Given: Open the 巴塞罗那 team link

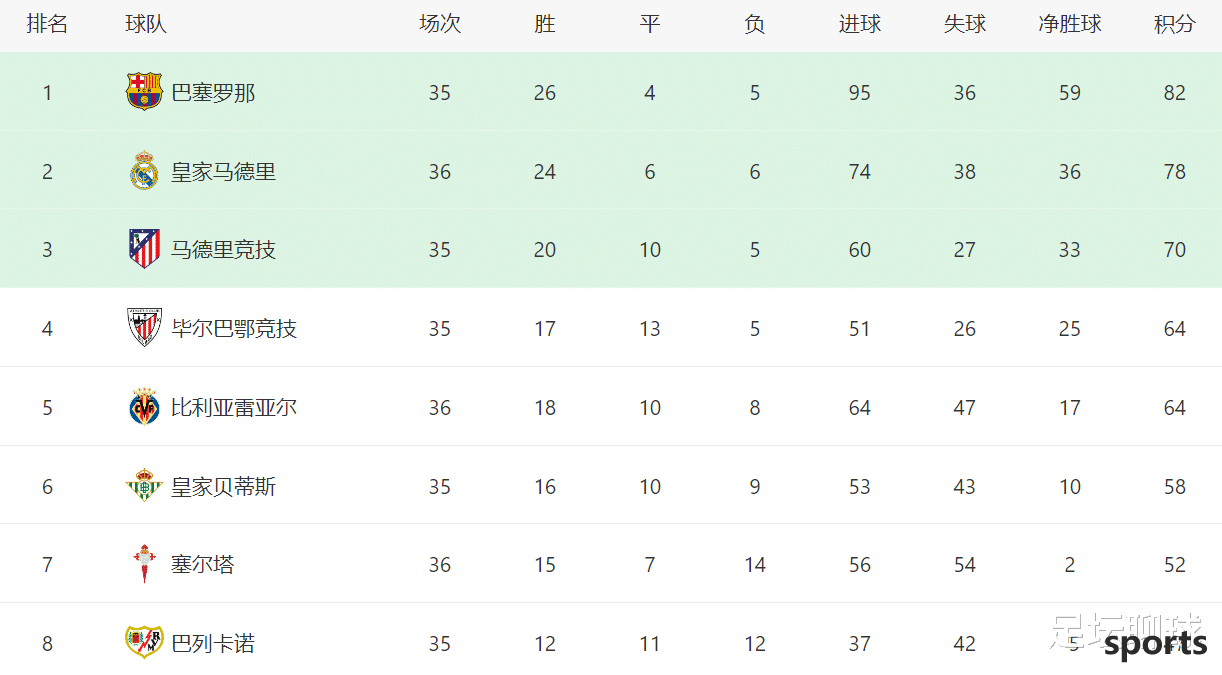Looking at the screenshot, I should (213, 93).
